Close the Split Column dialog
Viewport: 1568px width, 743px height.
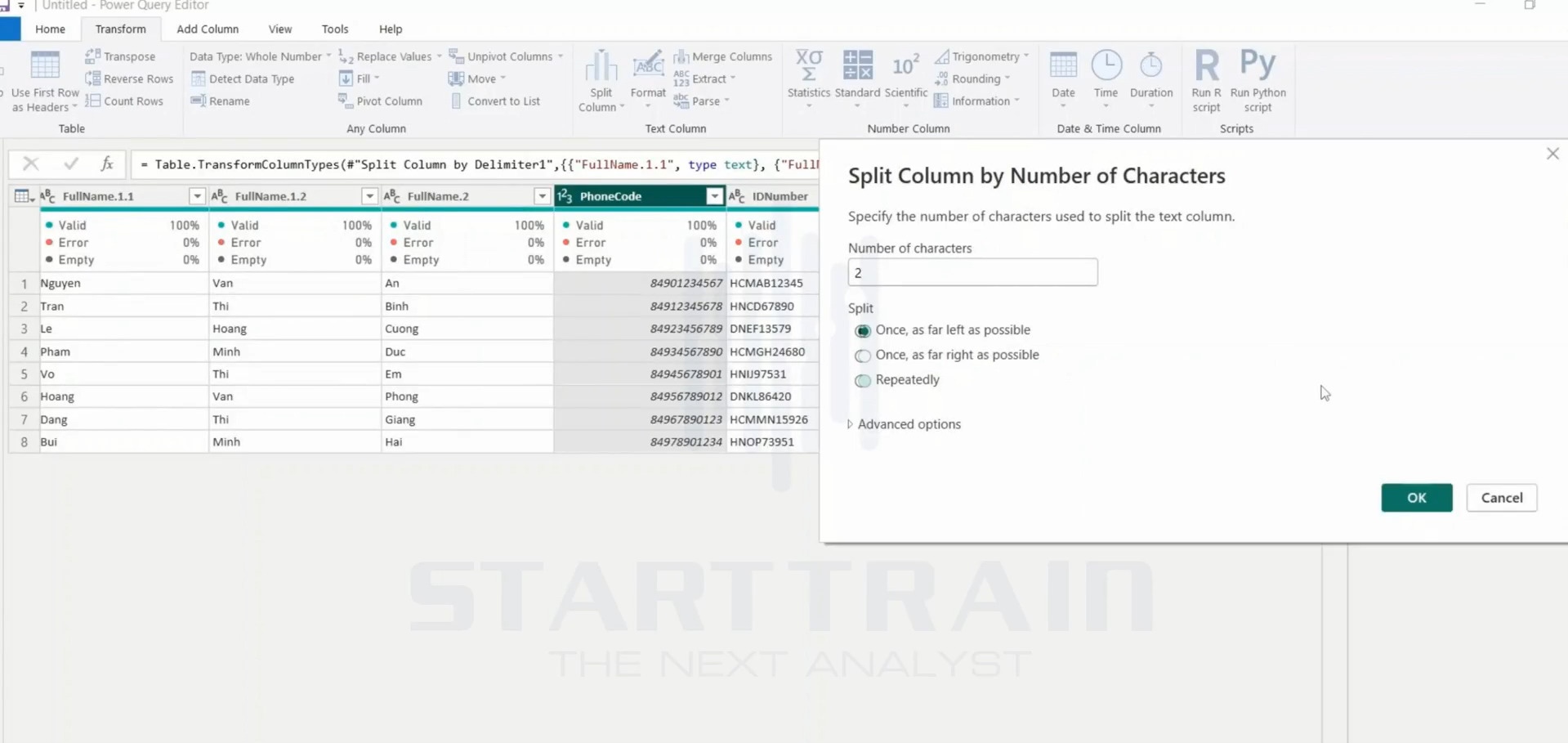1552,154
